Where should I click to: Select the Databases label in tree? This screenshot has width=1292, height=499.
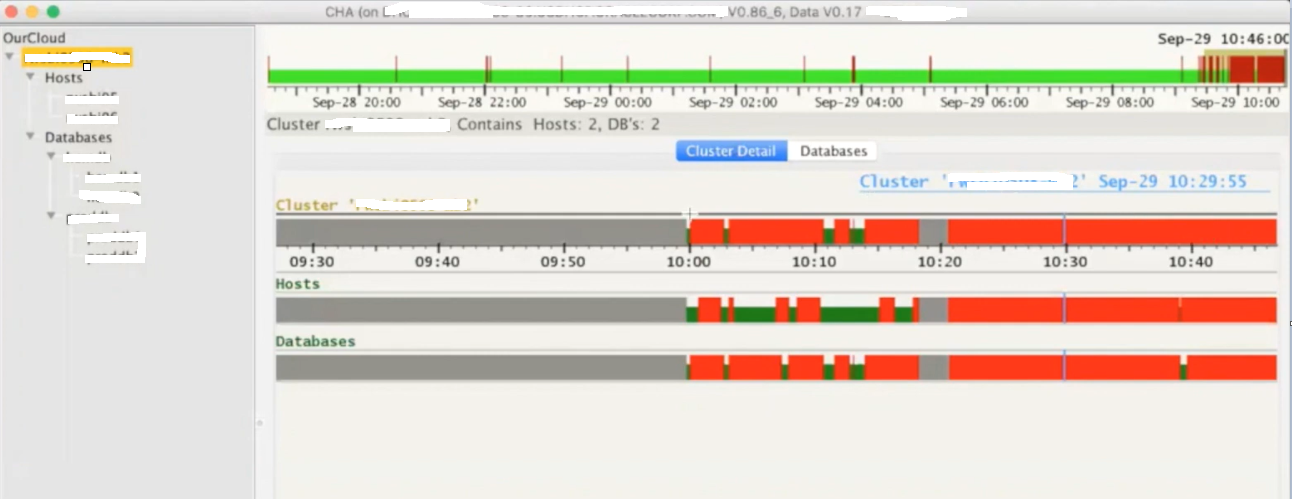click(x=78, y=137)
